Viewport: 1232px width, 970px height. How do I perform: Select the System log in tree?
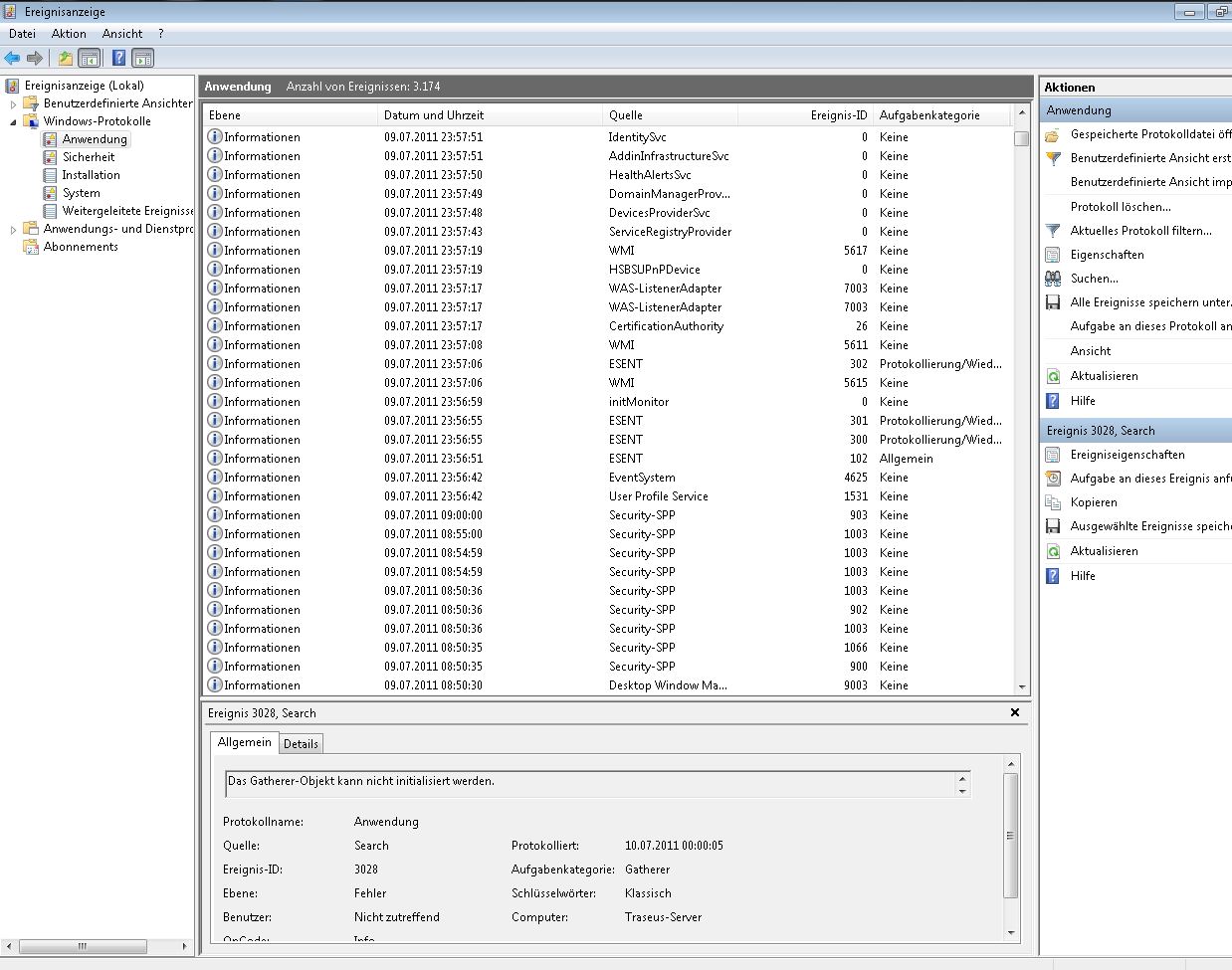81,193
